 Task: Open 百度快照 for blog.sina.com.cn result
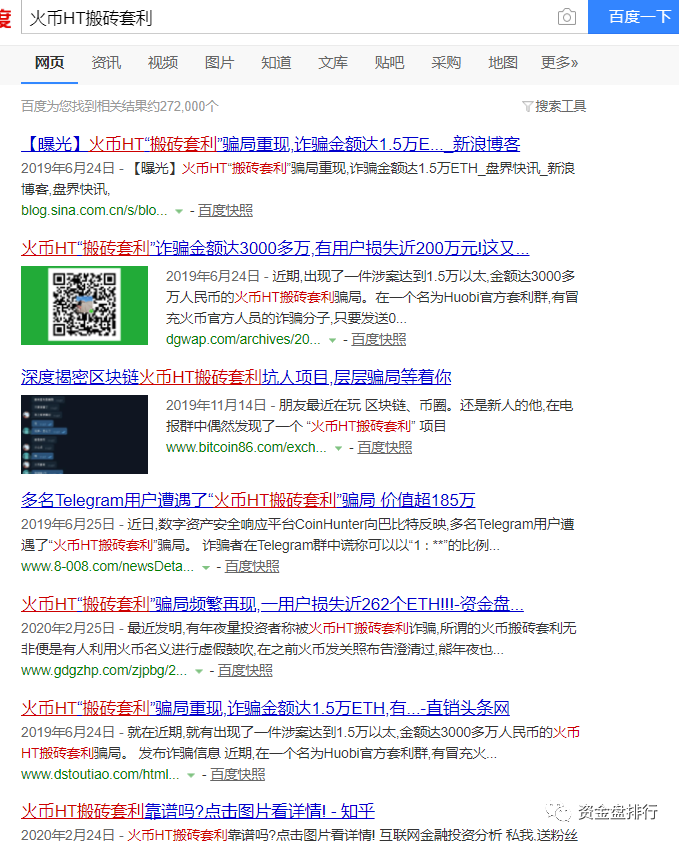[x=225, y=210]
